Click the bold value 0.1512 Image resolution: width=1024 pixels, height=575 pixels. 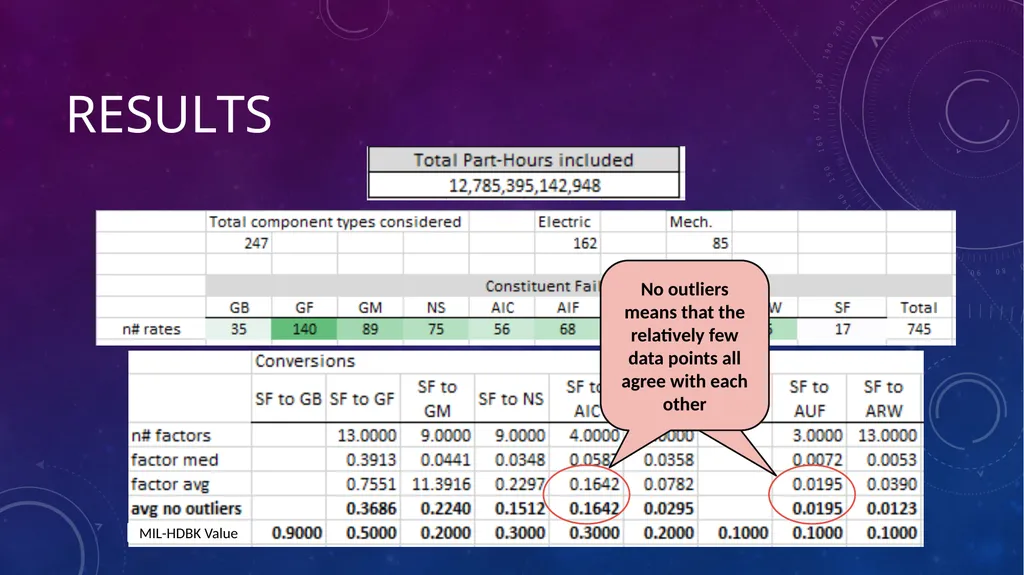tap(520, 509)
